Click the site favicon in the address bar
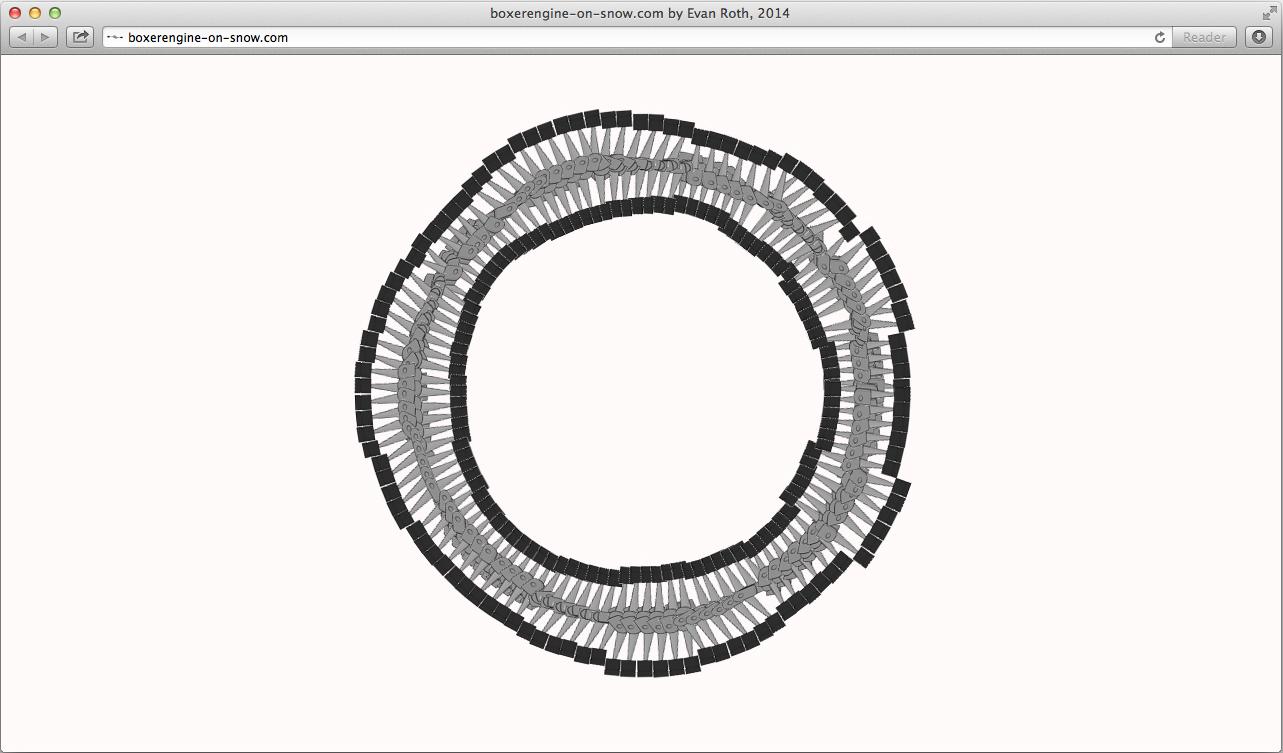1283x753 pixels. [114, 37]
